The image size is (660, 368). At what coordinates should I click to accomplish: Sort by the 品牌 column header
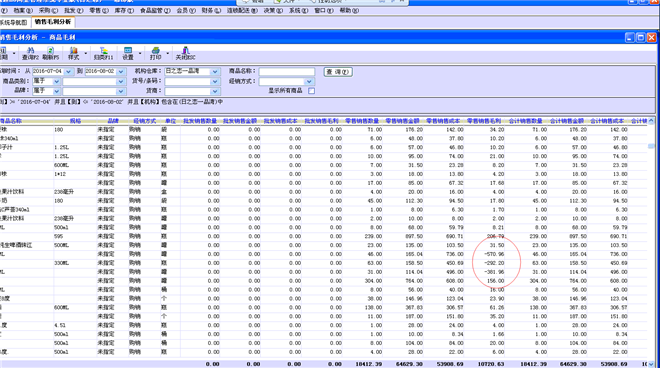point(112,121)
